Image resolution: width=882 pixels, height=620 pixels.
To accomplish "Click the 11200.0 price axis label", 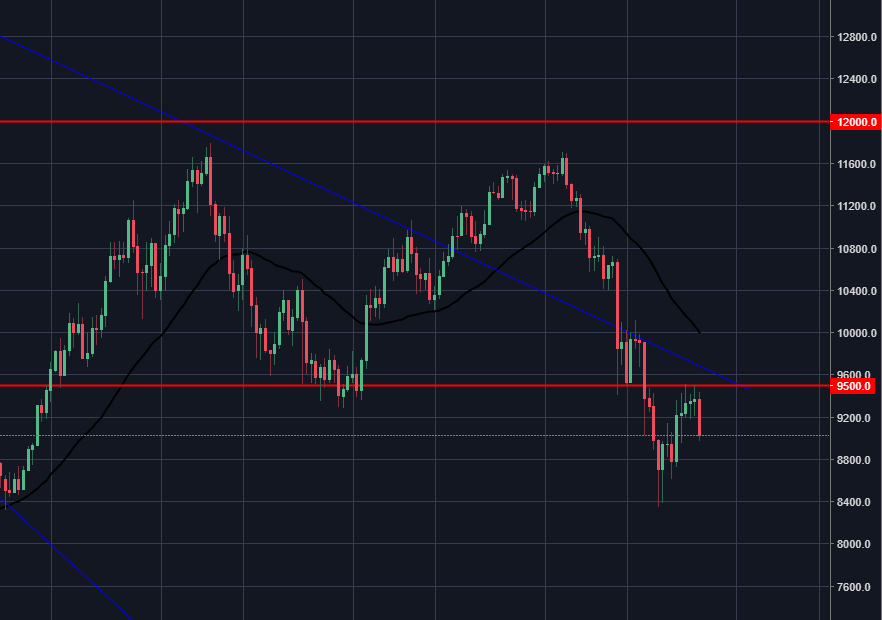I will pyautogui.click(x=858, y=207).
